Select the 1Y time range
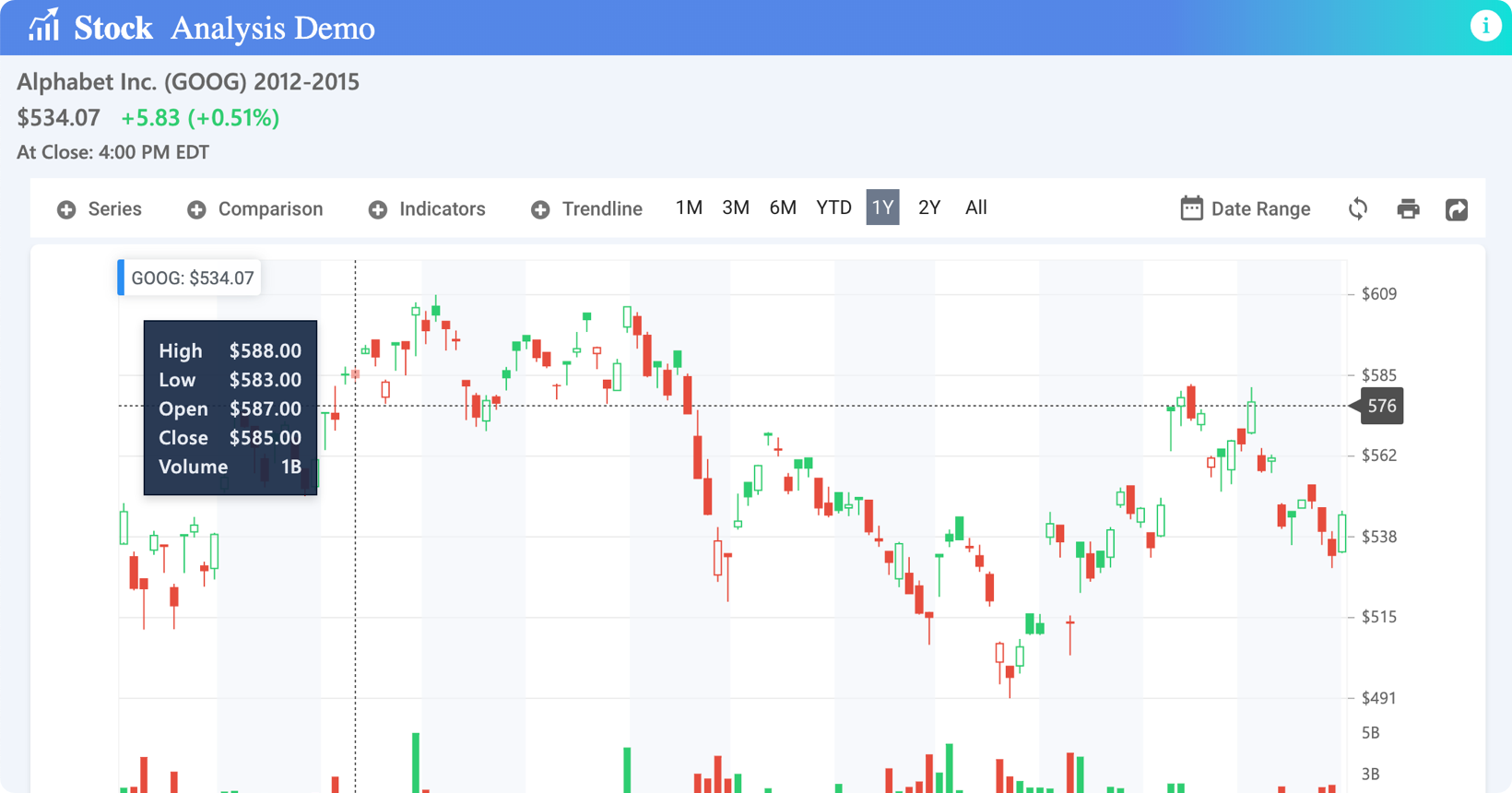 click(x=882, y=207)
